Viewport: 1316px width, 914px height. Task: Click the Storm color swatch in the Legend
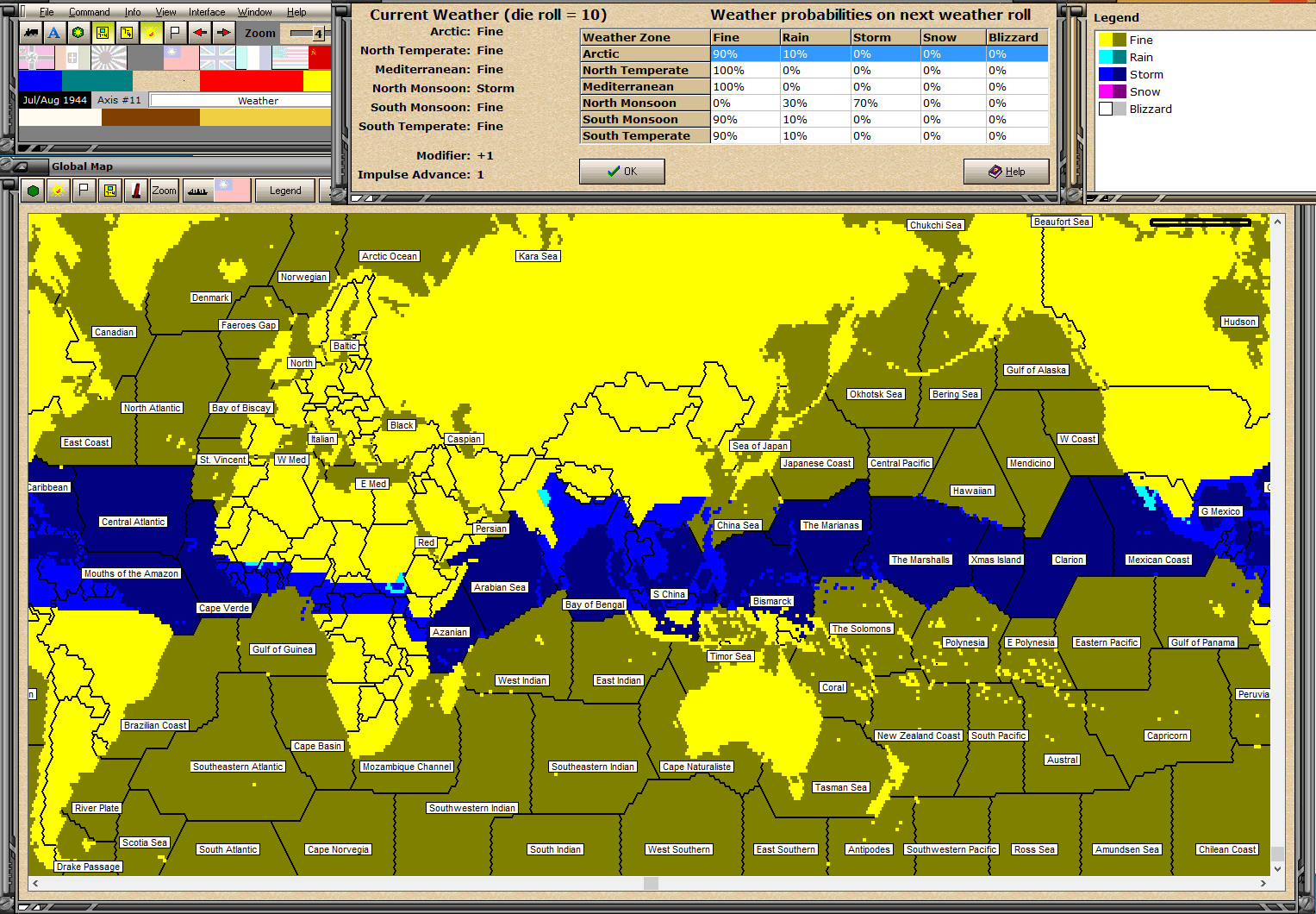tap(1112, 74)
